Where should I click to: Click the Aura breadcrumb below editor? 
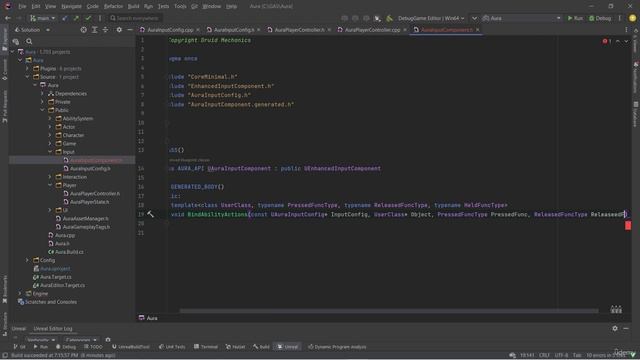coord(149,318)
